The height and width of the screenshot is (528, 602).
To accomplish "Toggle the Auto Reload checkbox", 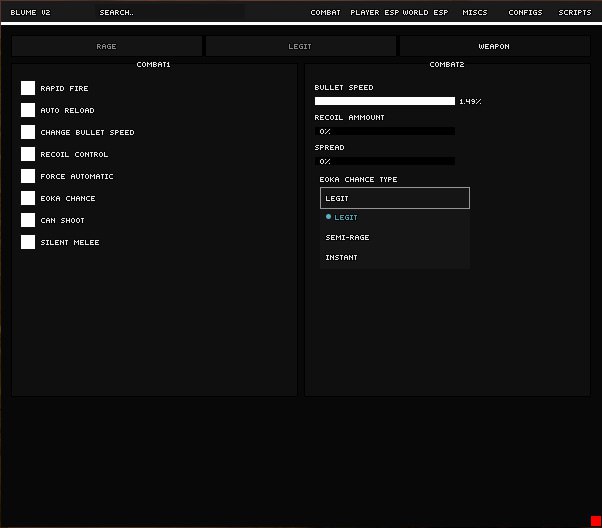I will click(28, 111).
